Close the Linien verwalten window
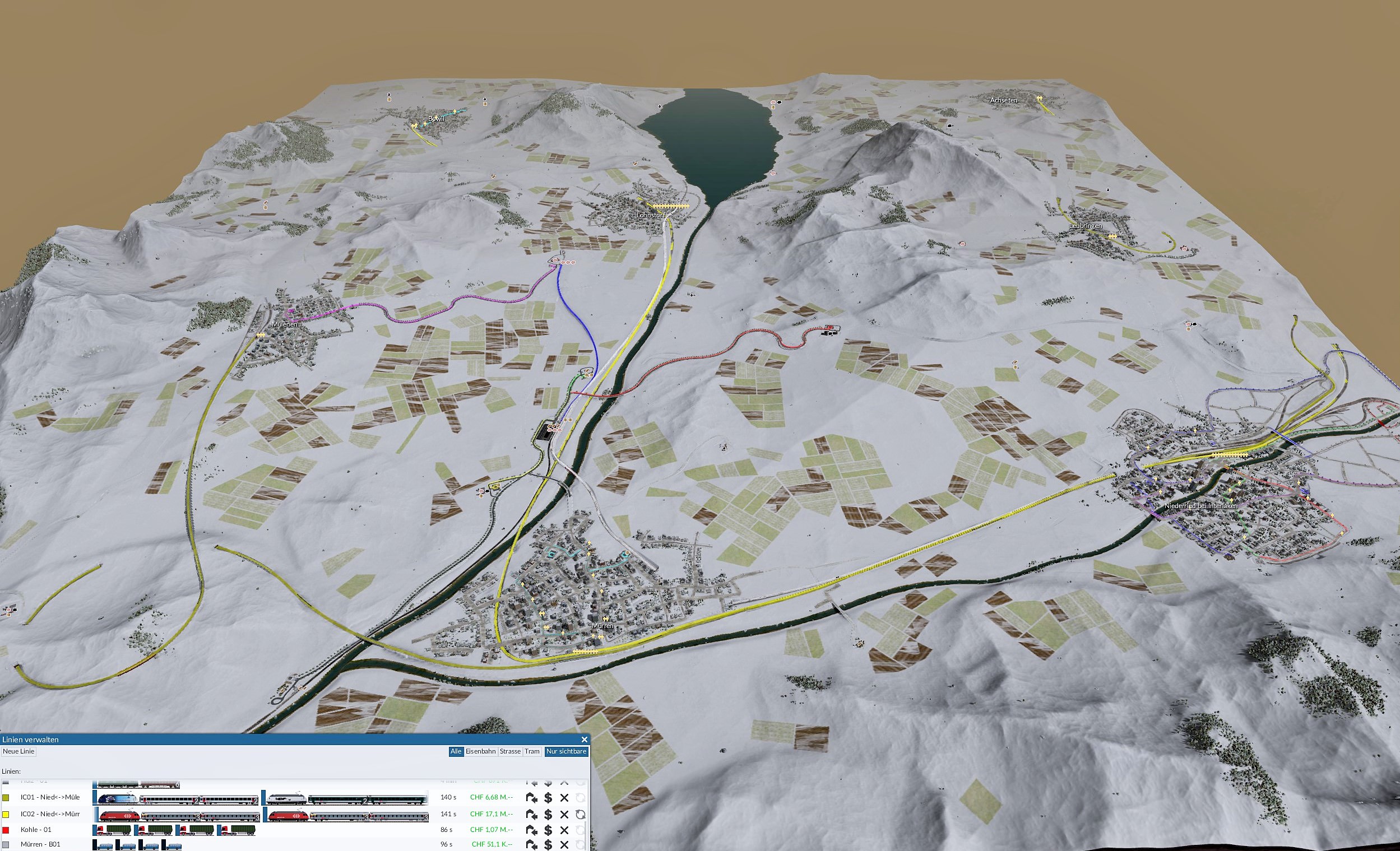 [584, 740]
